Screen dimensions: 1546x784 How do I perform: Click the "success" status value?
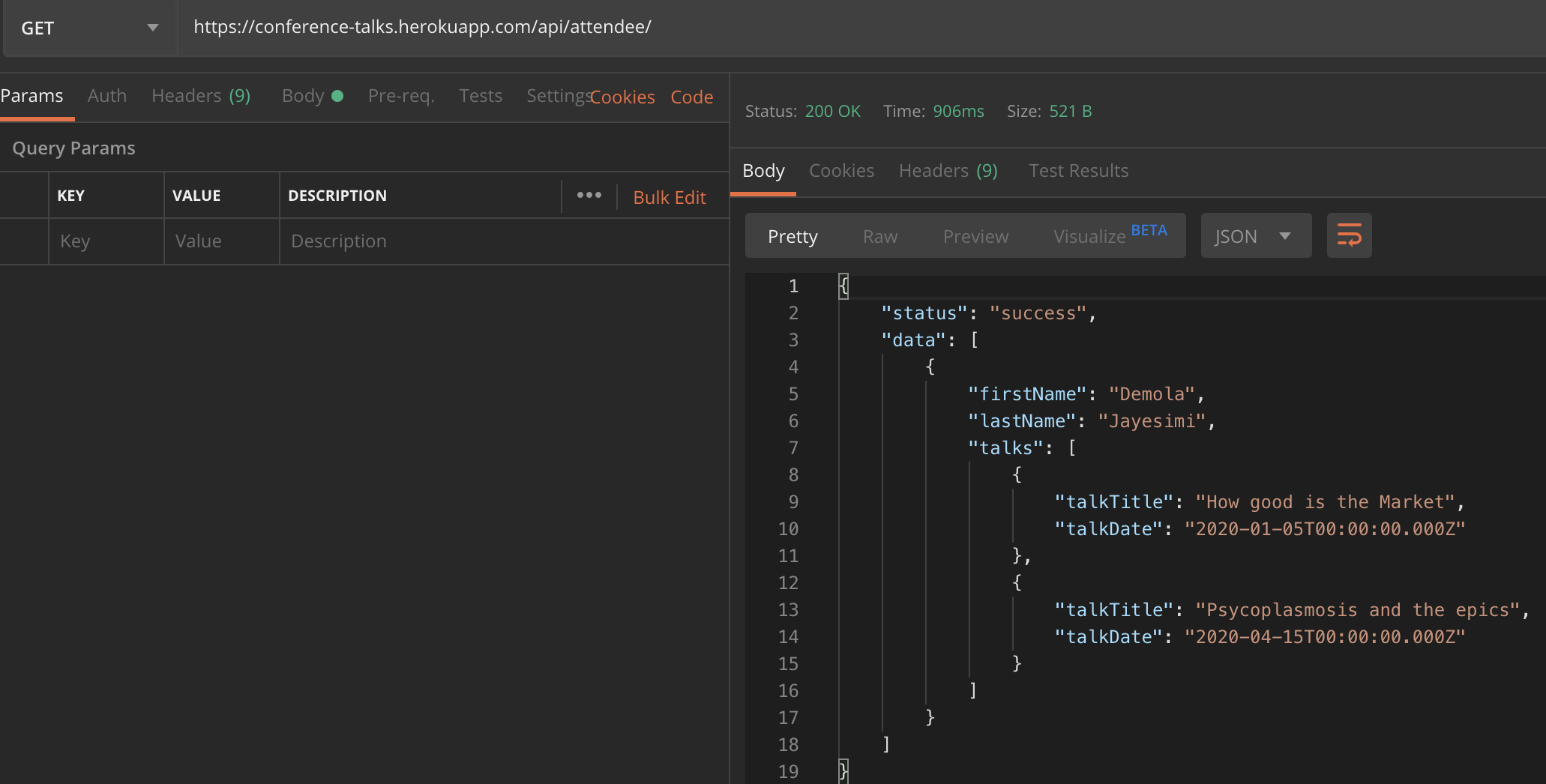click(x=1038, y=313)
